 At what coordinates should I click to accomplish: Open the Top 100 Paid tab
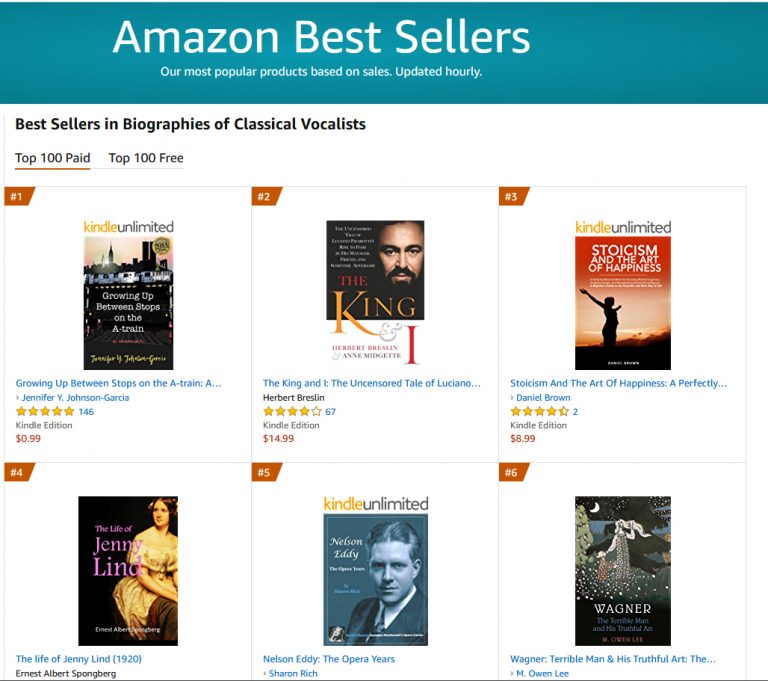coord(53,158)
